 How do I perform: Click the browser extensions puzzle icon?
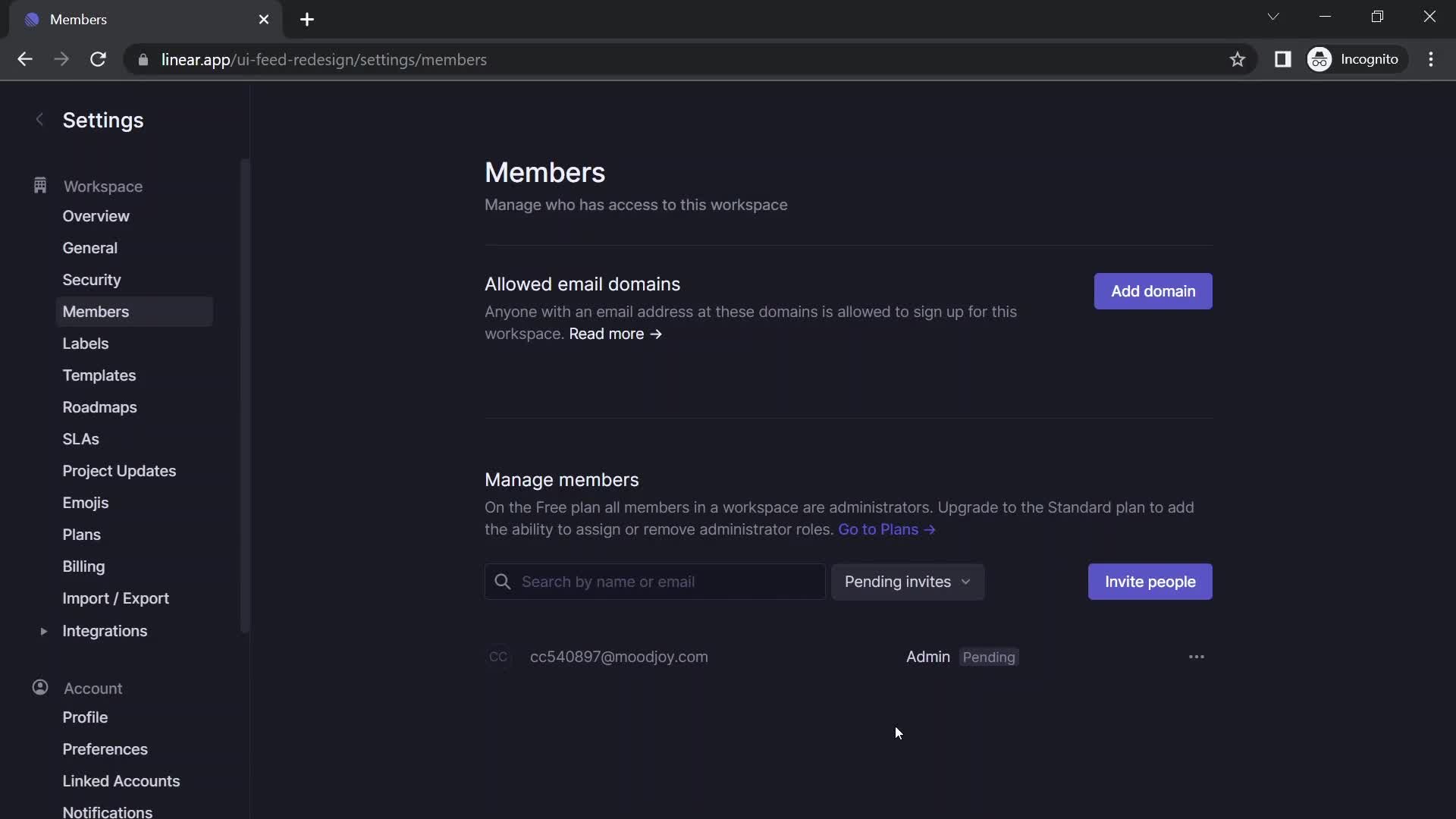point(1283,60)
